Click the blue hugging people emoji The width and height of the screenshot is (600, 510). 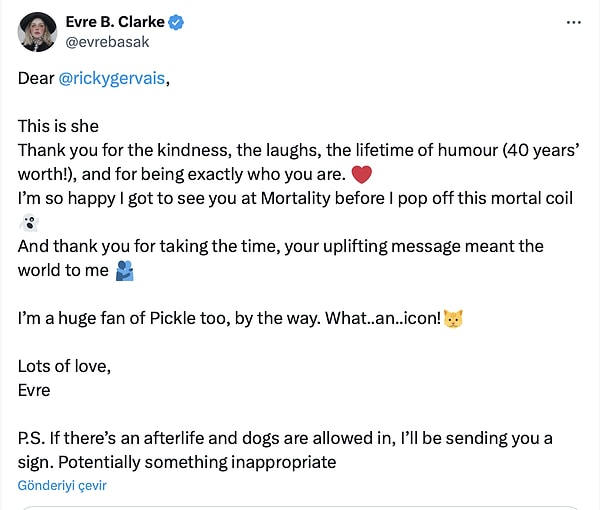[125, 271]
